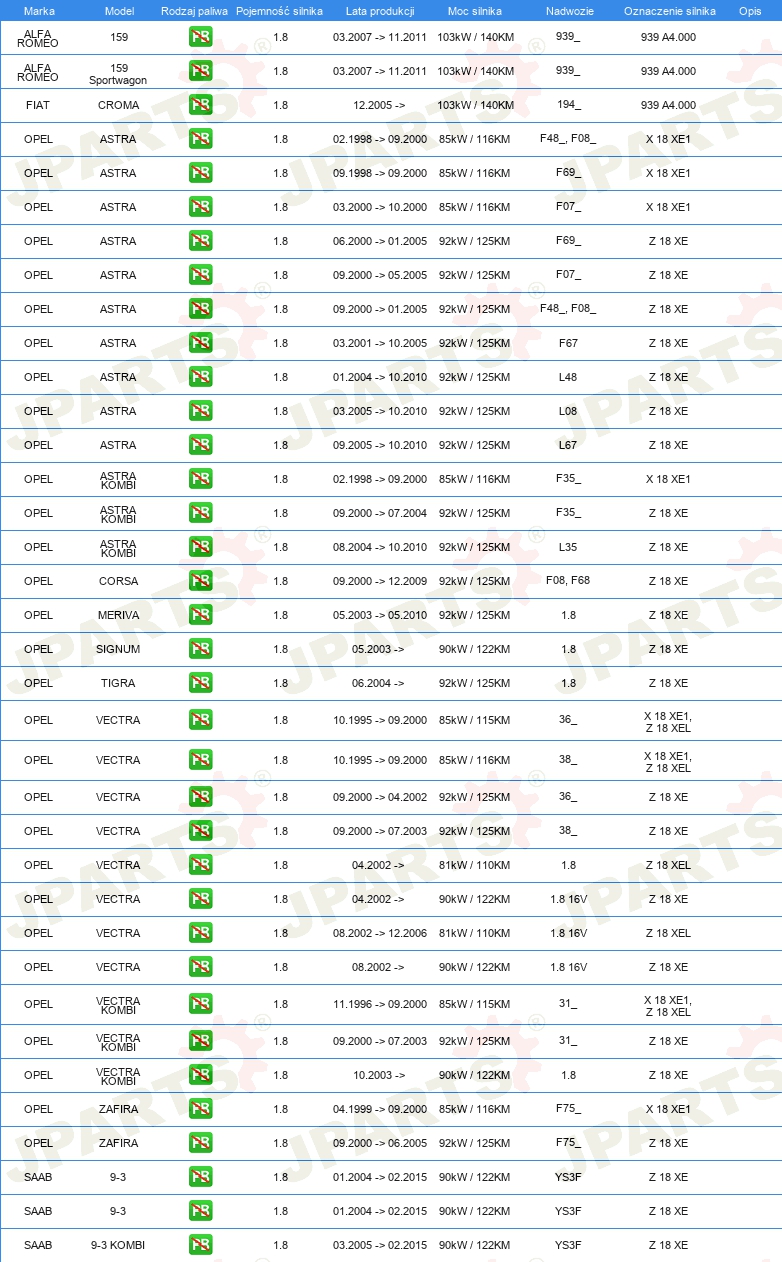Click the fuel icon in the ASTRA KOMBI 09.2000 -> 07.2004 row
The image size is (782, 1262).
pyautogui.click(x=200, y=513)
